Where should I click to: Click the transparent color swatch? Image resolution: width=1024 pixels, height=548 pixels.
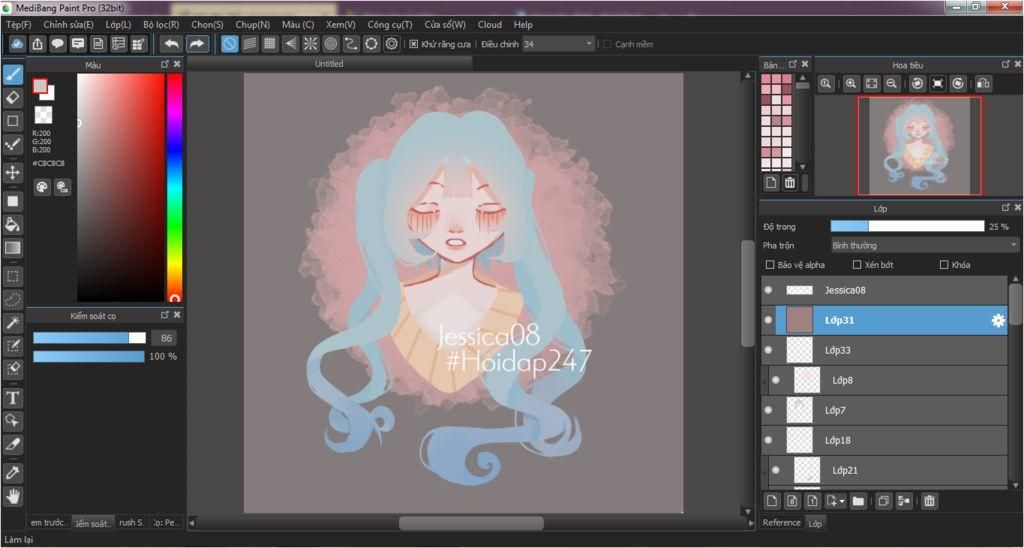(x=43, y=115)
